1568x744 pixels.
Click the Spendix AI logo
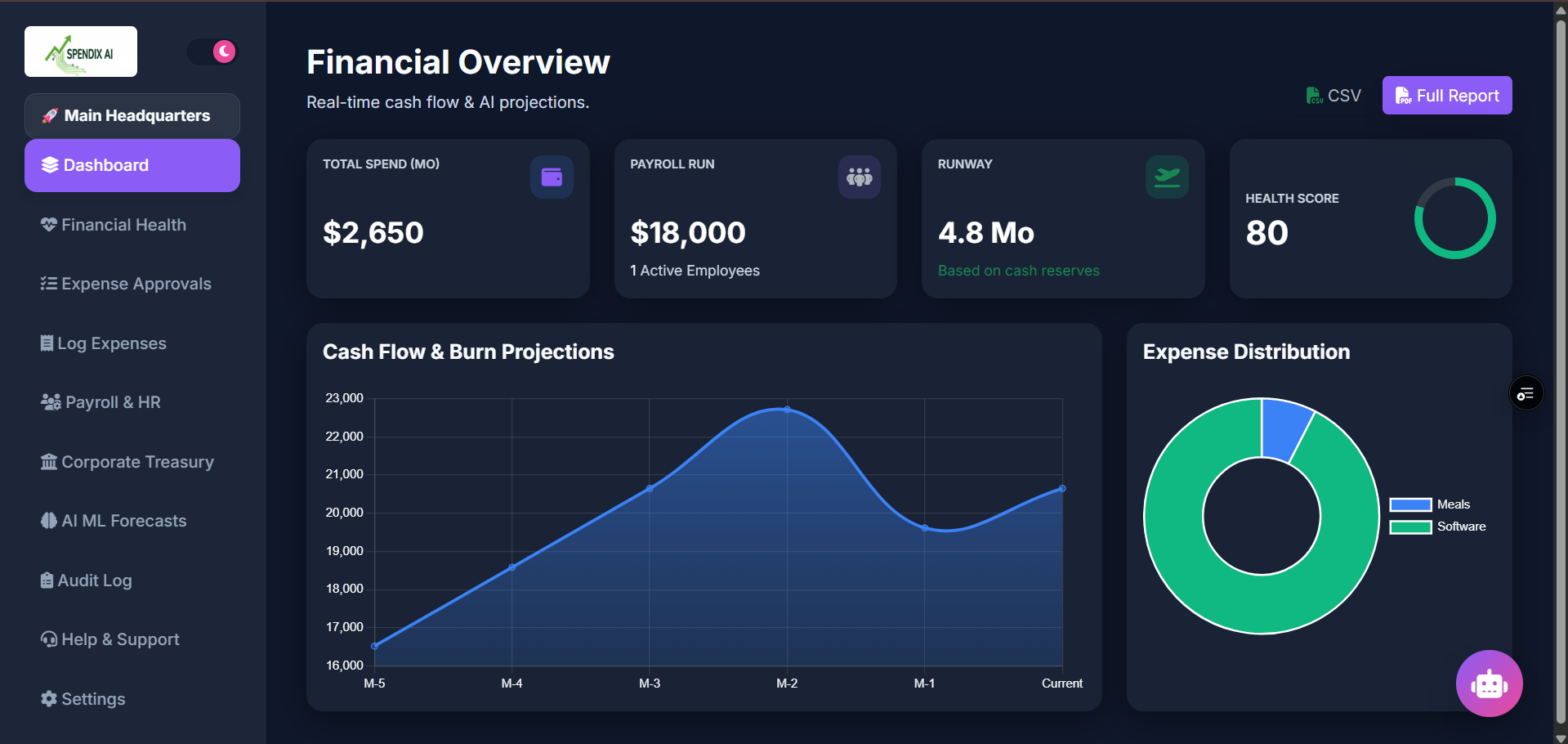tap(80, 51)
